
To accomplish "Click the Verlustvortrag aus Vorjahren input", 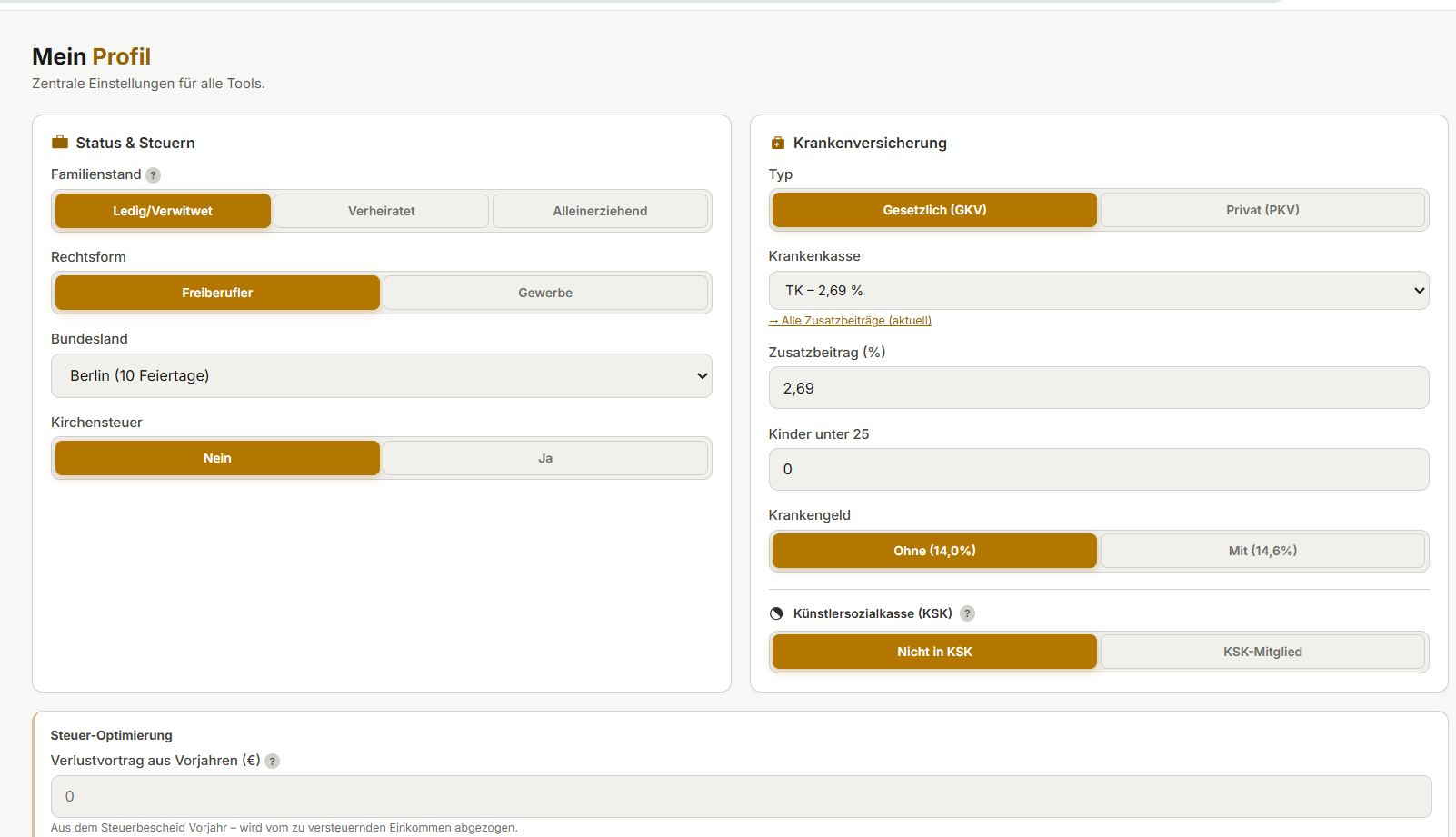I will click(x=742, y=796).
